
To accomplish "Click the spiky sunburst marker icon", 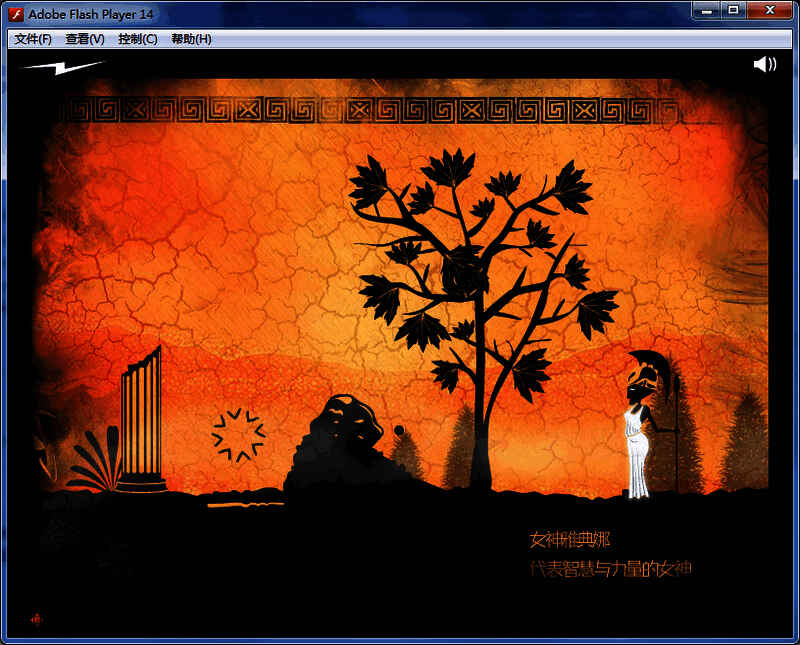I will pyautogui.click(x=238, y=435).
